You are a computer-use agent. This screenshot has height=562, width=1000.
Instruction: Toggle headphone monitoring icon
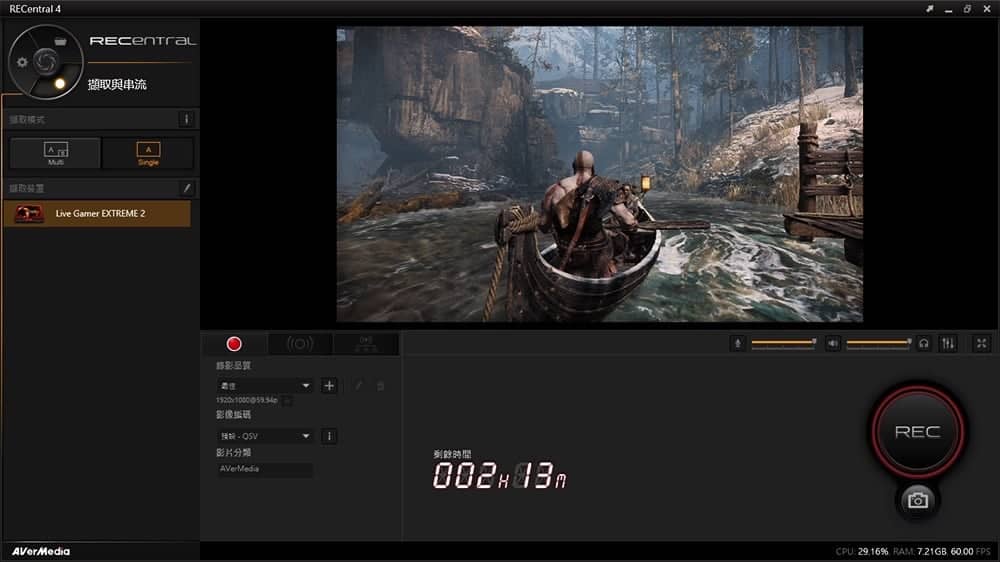[923, 344]
